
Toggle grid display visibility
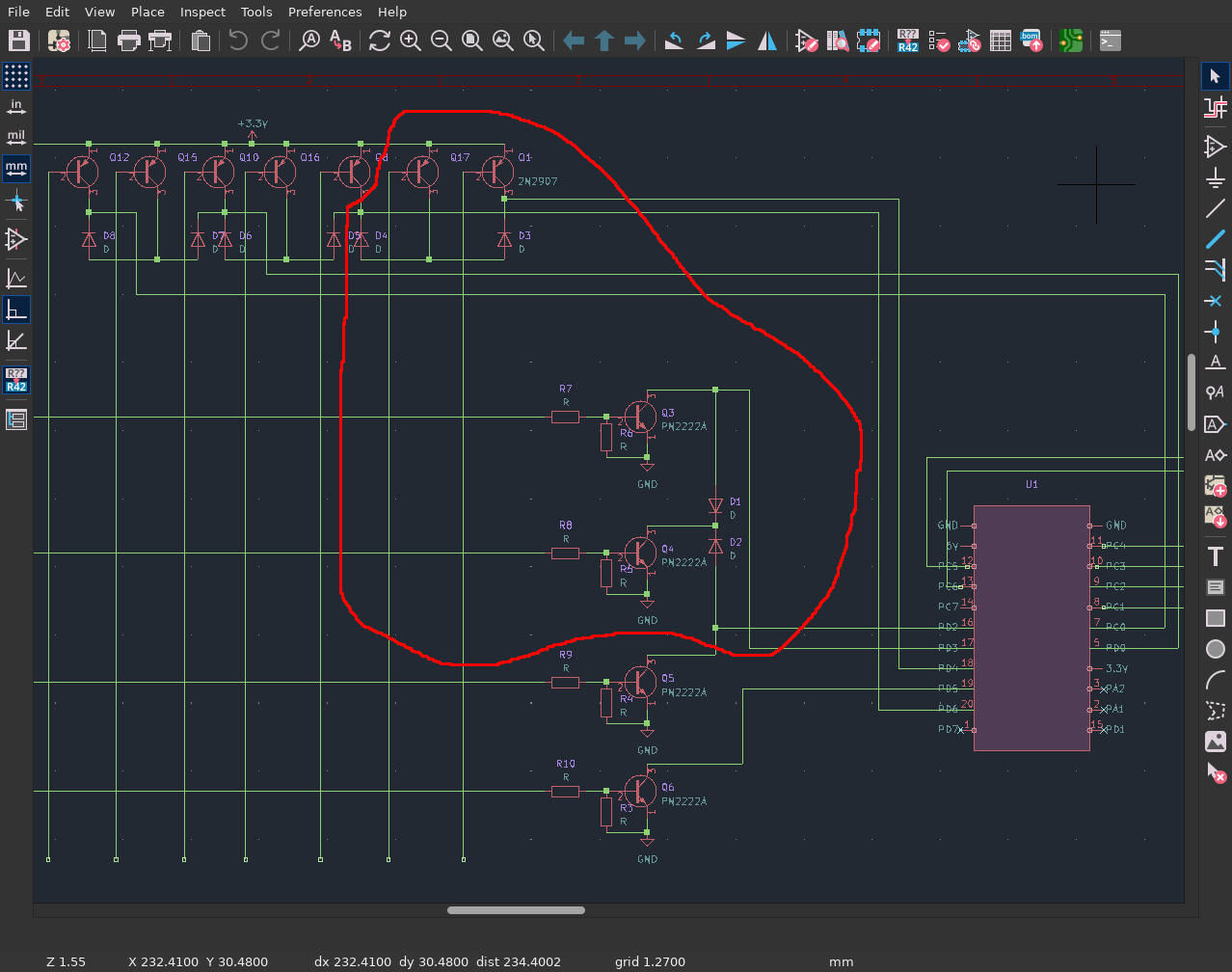pos(16,75)
